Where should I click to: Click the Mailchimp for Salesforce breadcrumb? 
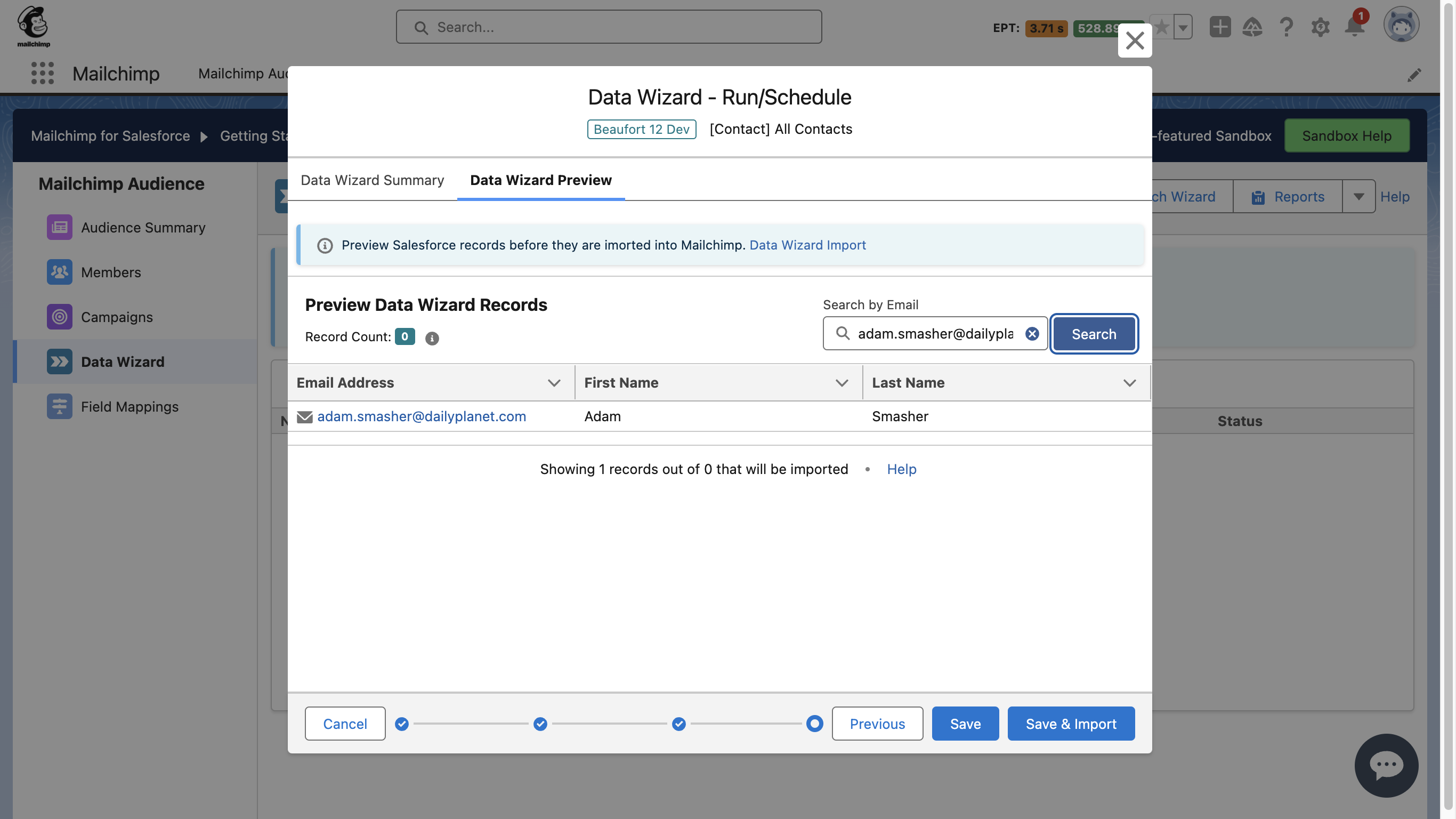[x=110, y=136]
